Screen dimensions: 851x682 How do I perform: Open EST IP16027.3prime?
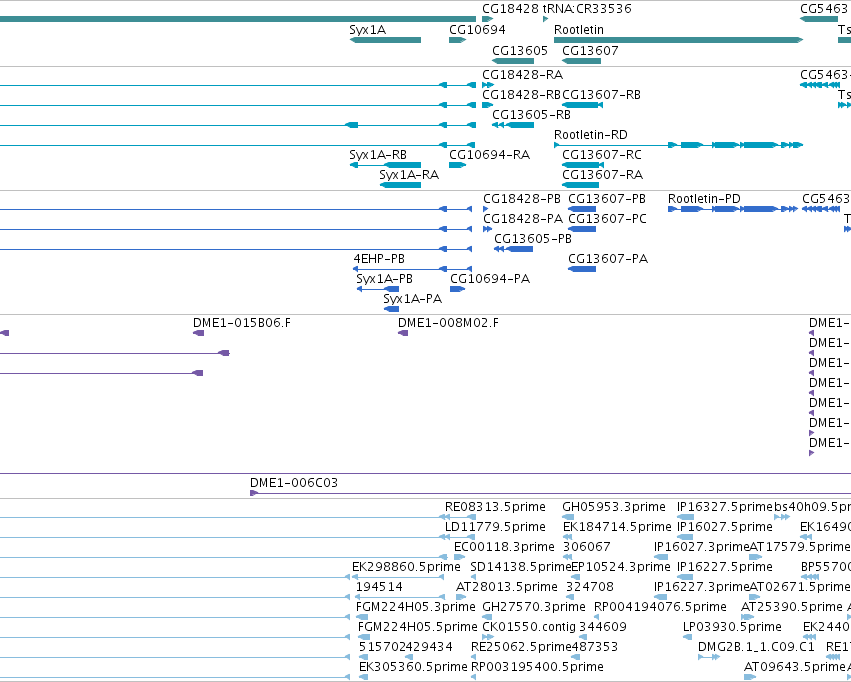[x=702, y=547]
